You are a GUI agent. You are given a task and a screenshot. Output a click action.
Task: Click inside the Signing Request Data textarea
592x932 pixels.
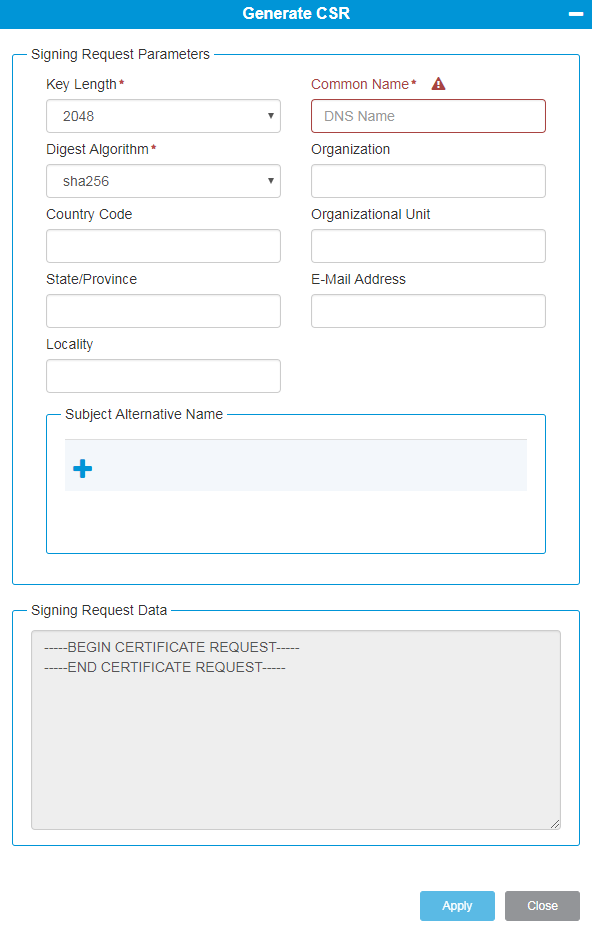coord(296,730)
